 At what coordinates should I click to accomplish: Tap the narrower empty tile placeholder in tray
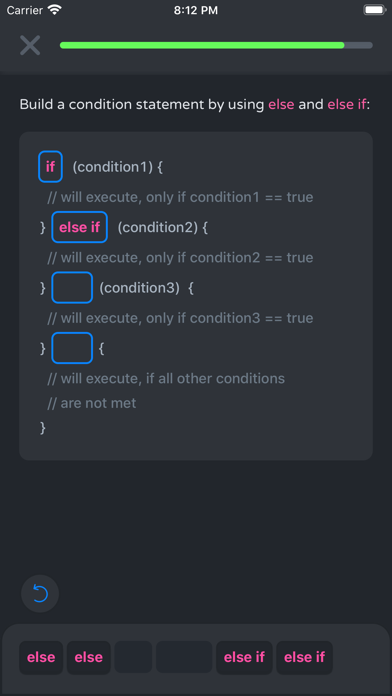[133, 657]
